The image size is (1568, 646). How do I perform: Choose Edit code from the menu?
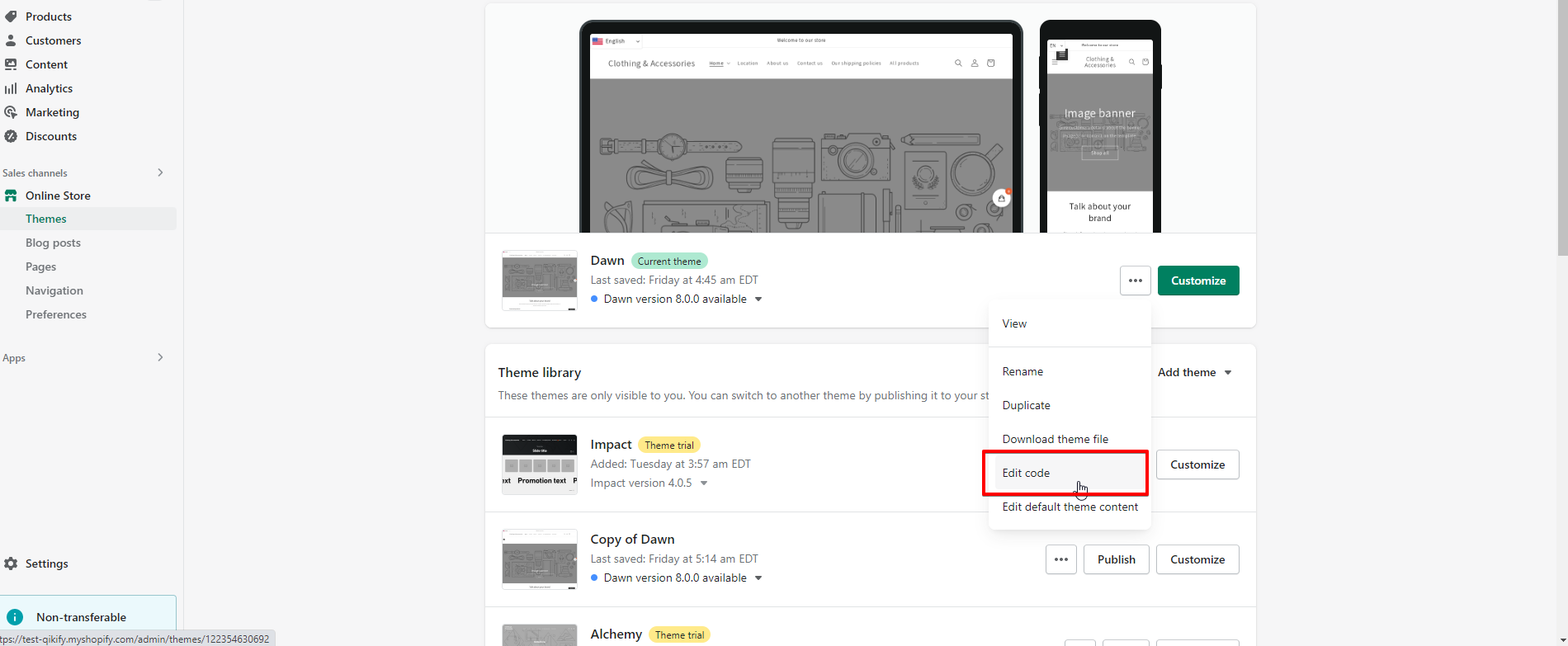tap(1070, 473)
